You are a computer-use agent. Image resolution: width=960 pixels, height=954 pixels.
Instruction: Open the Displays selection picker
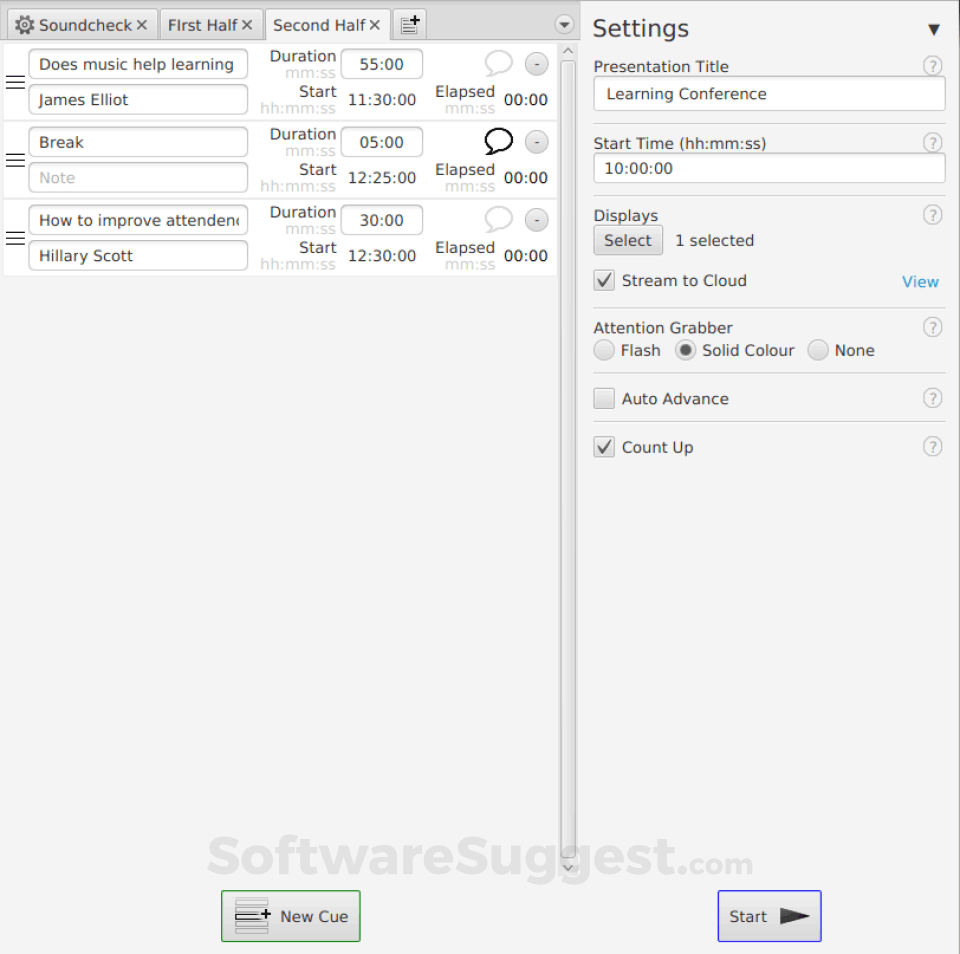pos(627,240)
